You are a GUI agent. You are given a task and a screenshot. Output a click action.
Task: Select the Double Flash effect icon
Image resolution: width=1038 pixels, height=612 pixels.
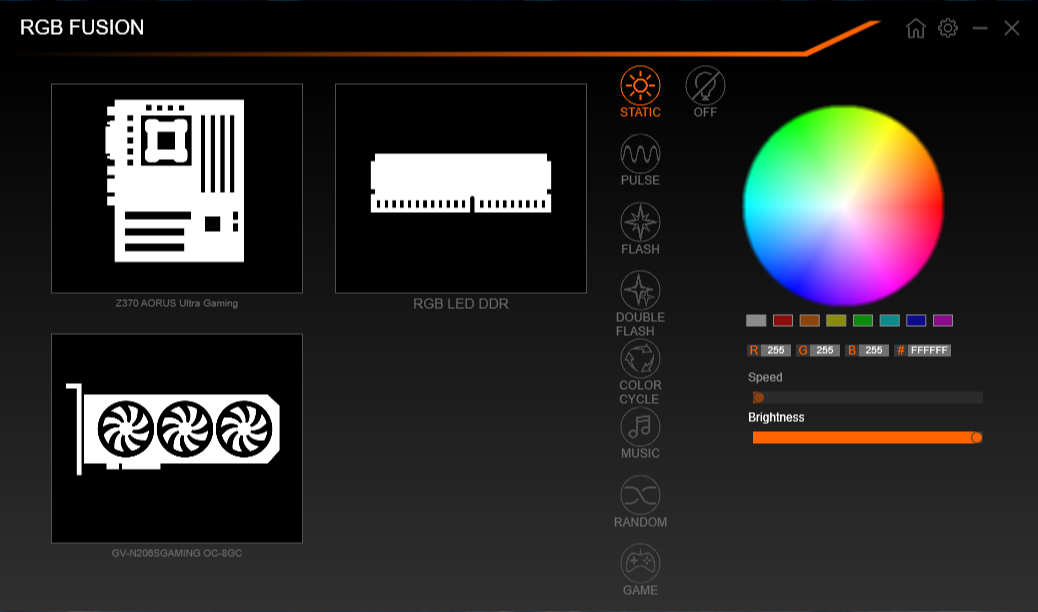[640, 291]
